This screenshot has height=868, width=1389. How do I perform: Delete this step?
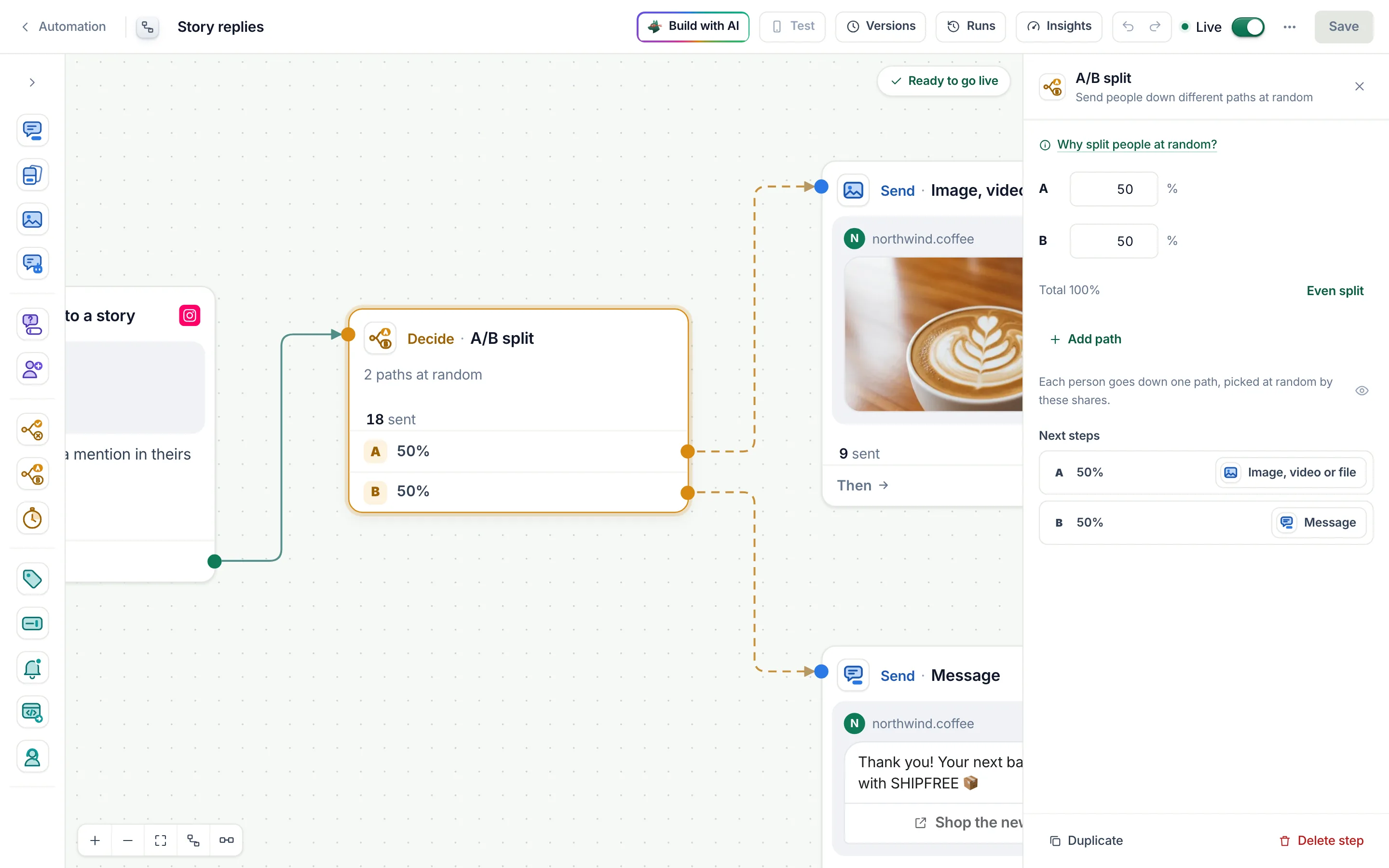1321,841
